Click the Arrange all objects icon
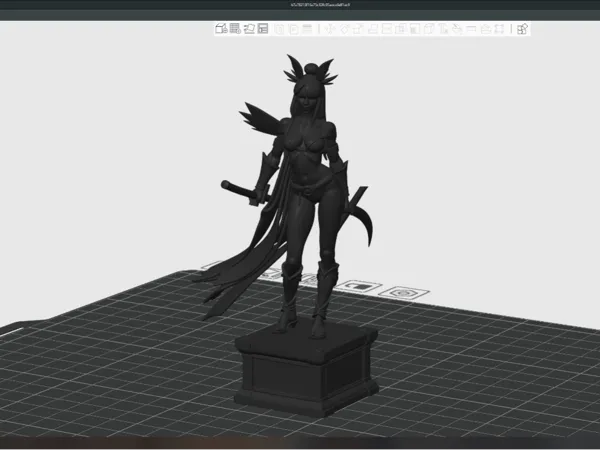600x450 pixels. pos(263,29)
